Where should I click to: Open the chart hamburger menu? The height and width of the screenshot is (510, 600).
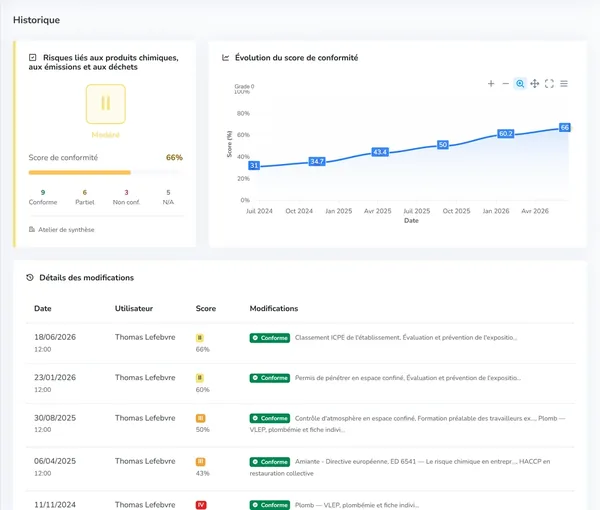tap(564, 83)
